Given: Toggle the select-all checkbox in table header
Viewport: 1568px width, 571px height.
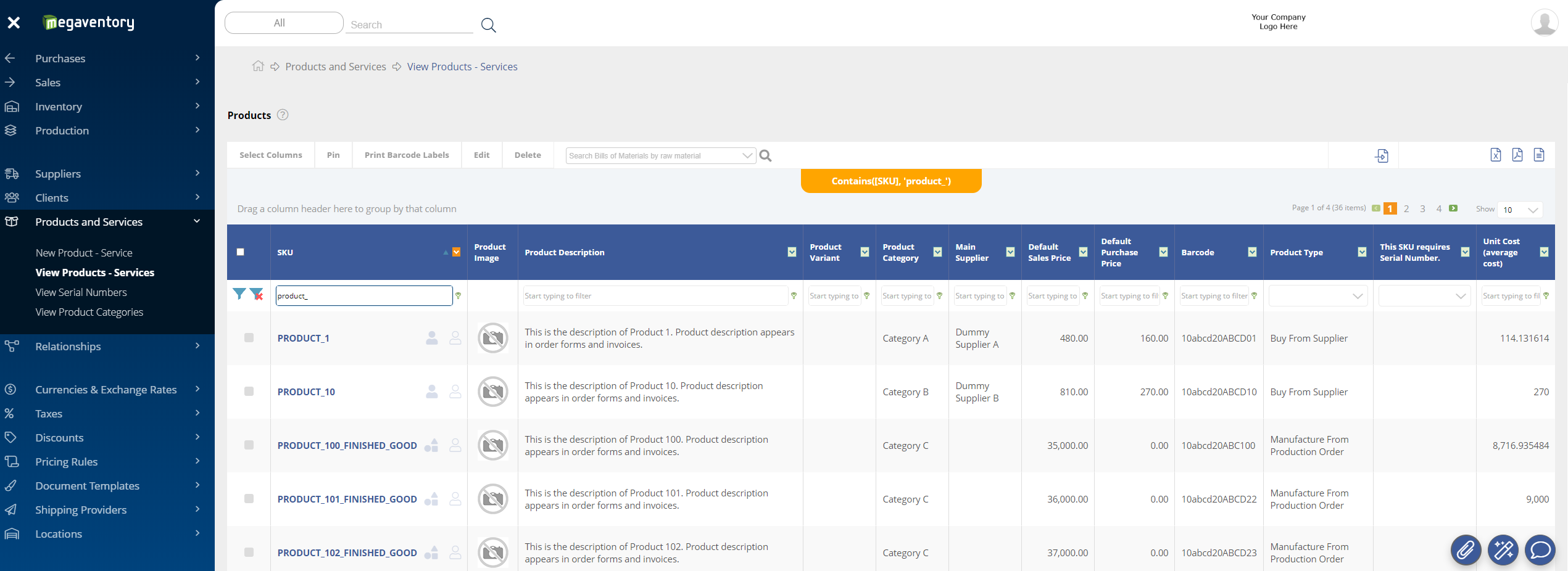Looking at the screenshot, I should tap(241, 252).
